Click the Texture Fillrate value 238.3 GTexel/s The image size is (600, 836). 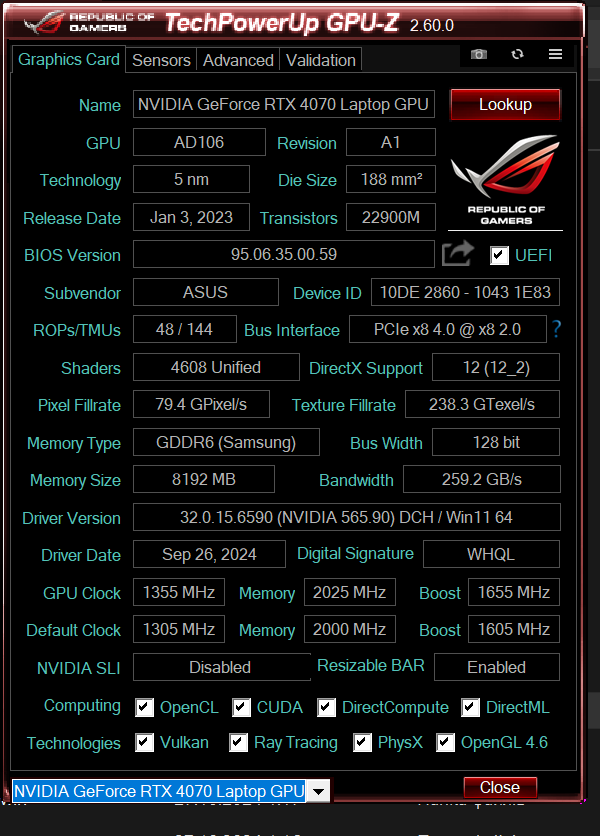pyautogui.click(x=482, y=404)
